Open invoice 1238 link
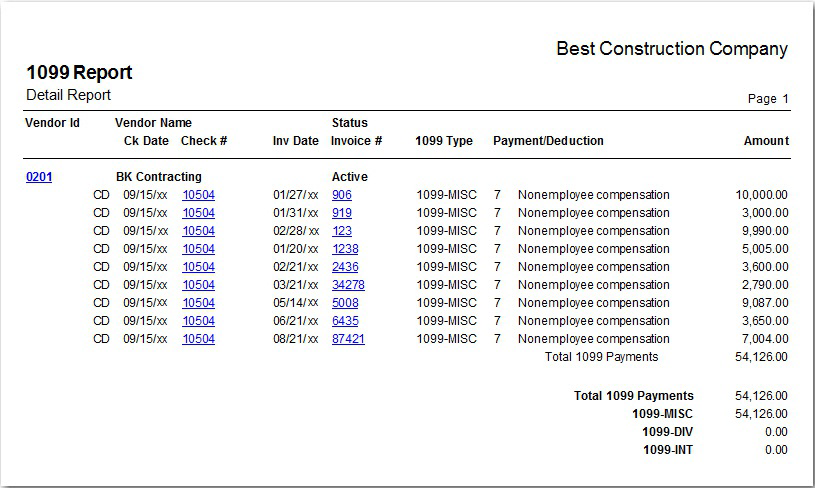 345,249
